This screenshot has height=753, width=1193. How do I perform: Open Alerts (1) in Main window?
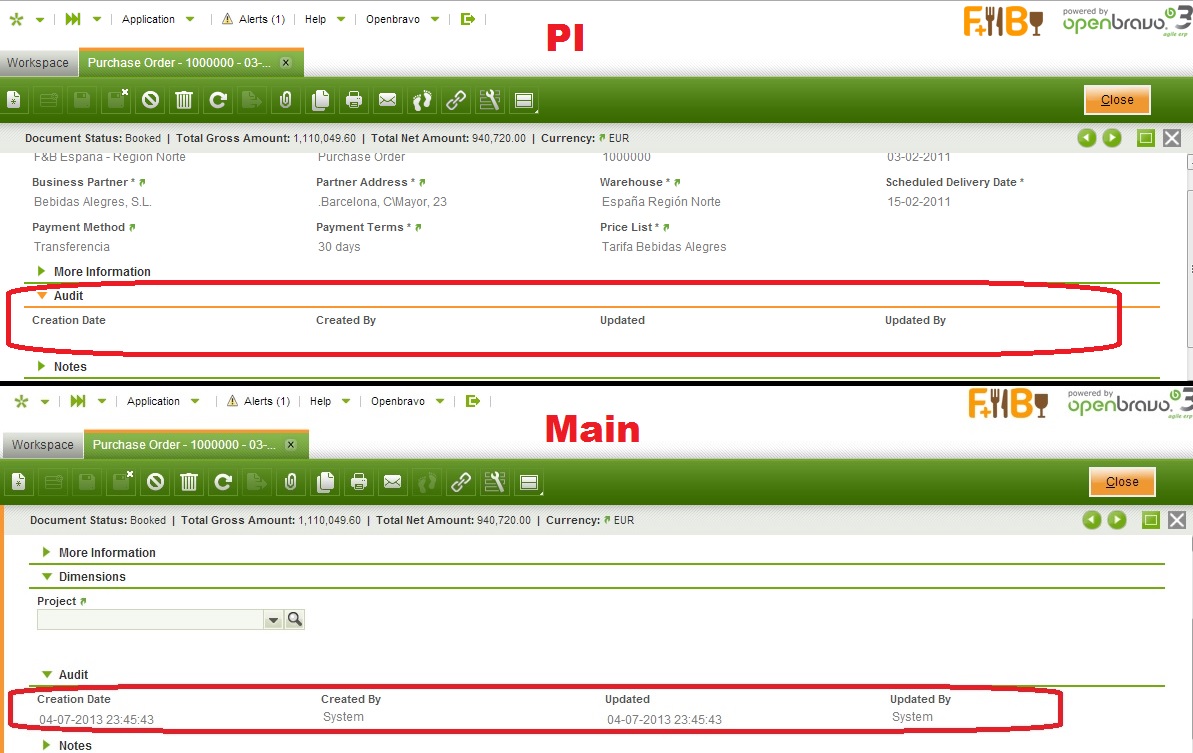(x=259, y=401)
